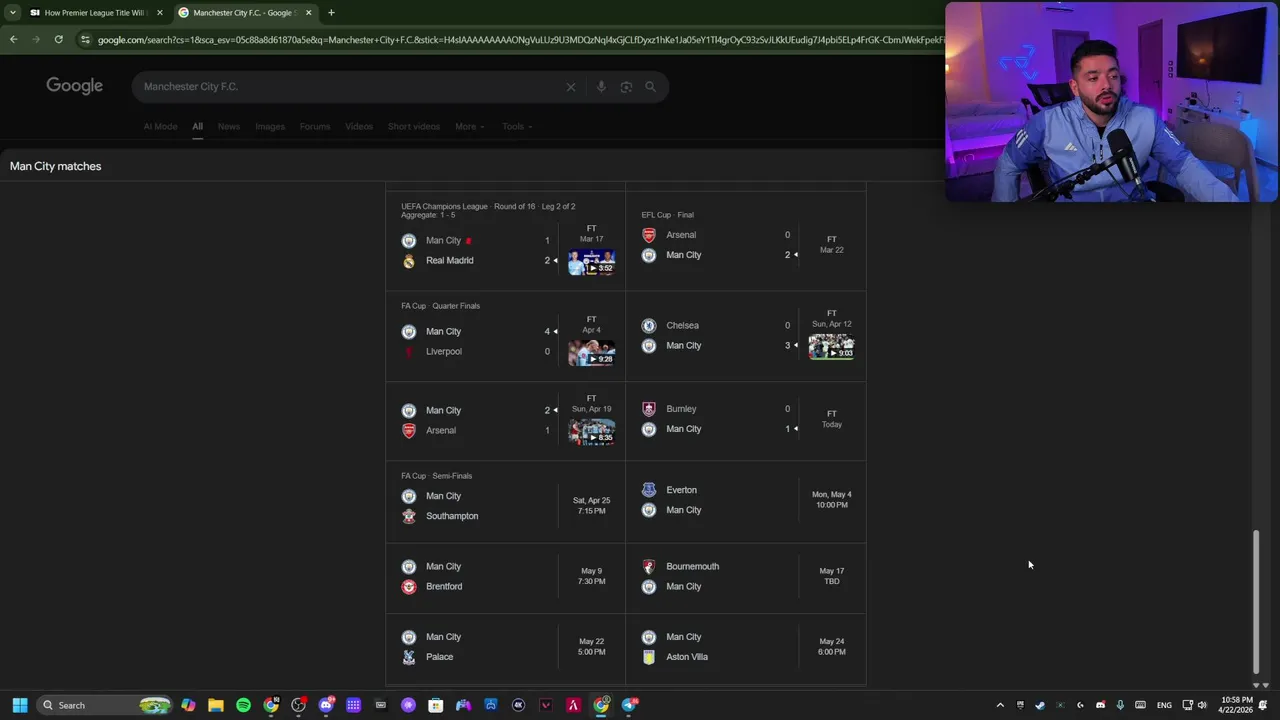The height and width of the screenshot is (720, 1280).
Task: Play the Man City vs Liverpool highlights video
Action: (591, 353)
